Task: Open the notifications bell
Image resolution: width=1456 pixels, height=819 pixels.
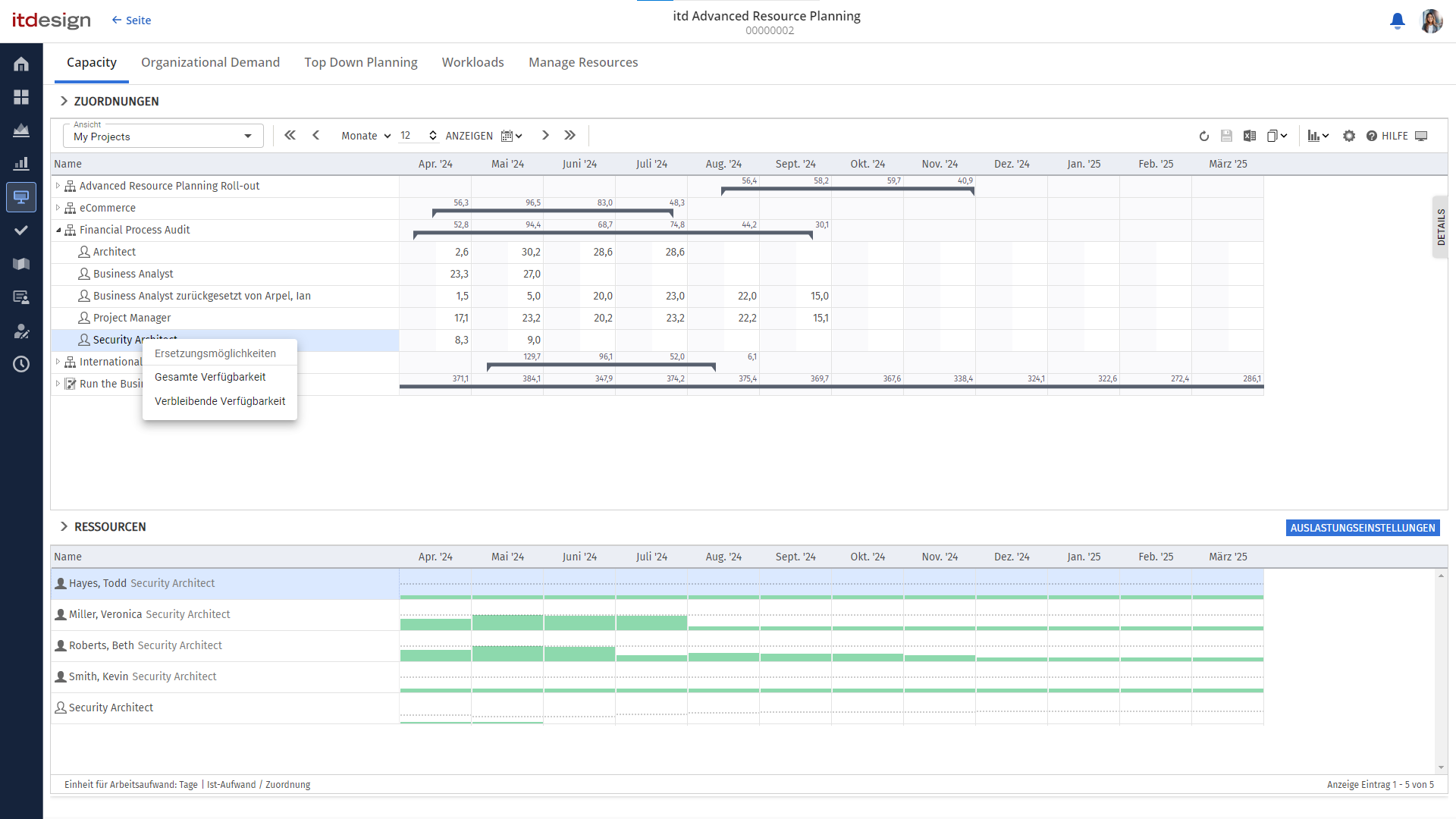Action: (x=1397, y=21)
